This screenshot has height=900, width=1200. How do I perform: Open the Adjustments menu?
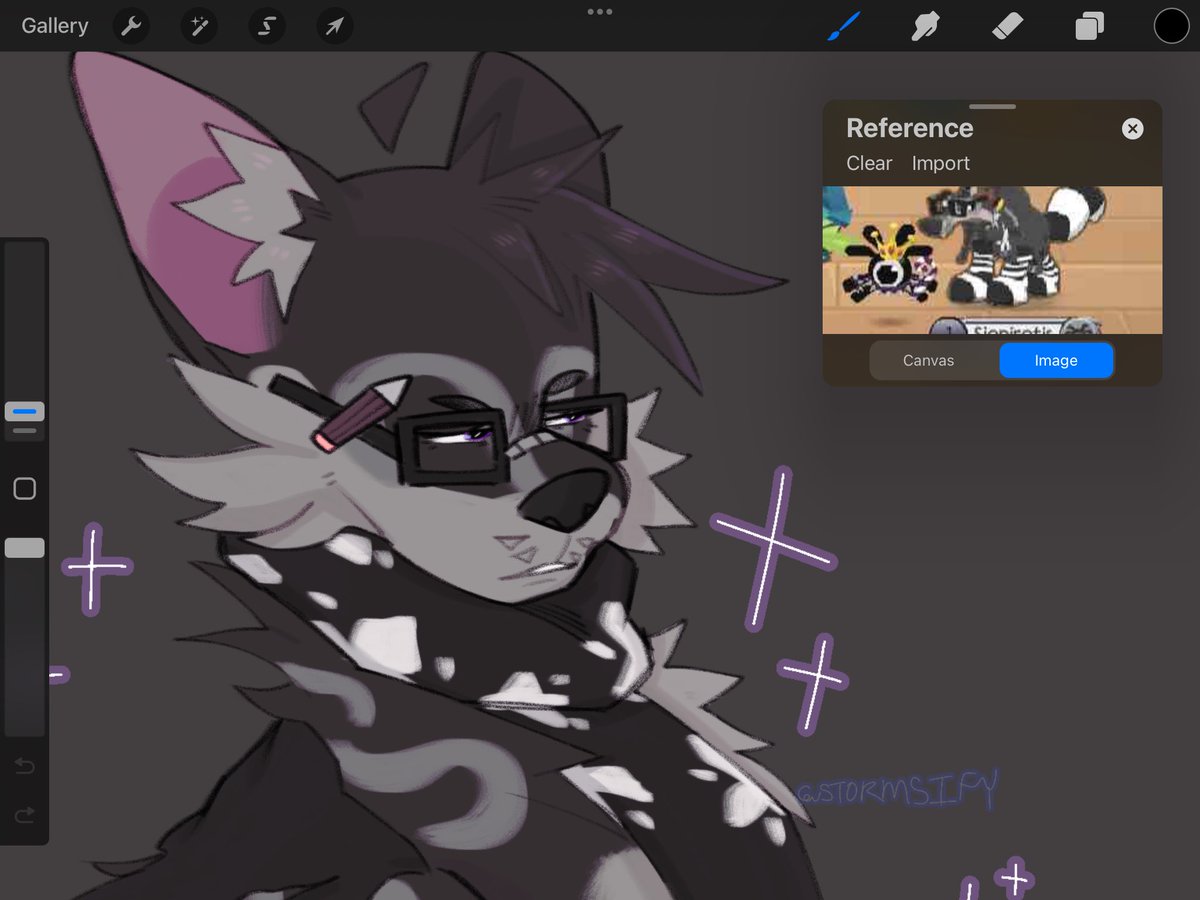[198, 26]
